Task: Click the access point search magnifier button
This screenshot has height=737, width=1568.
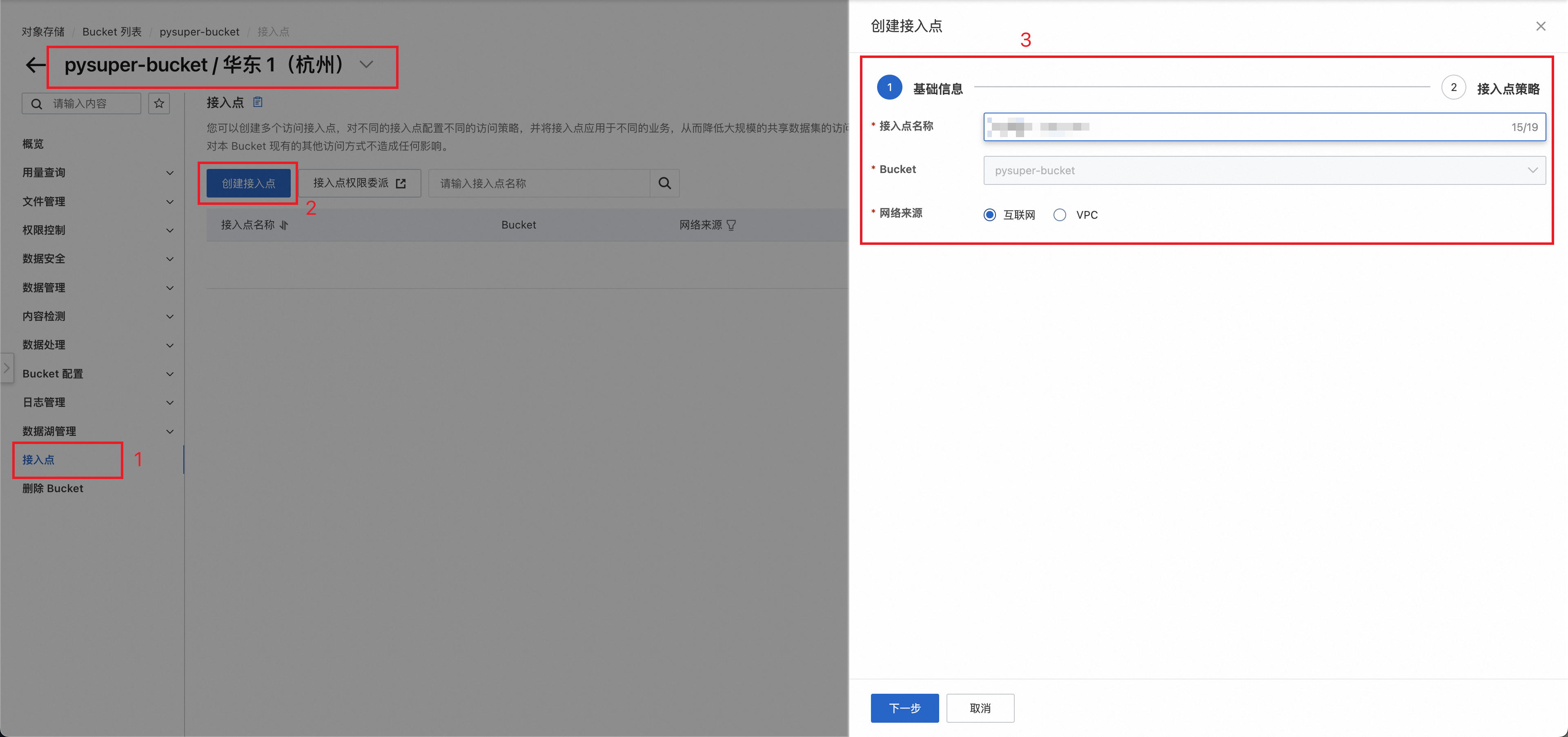Action: pyautogui.click(x=665, y=183)
